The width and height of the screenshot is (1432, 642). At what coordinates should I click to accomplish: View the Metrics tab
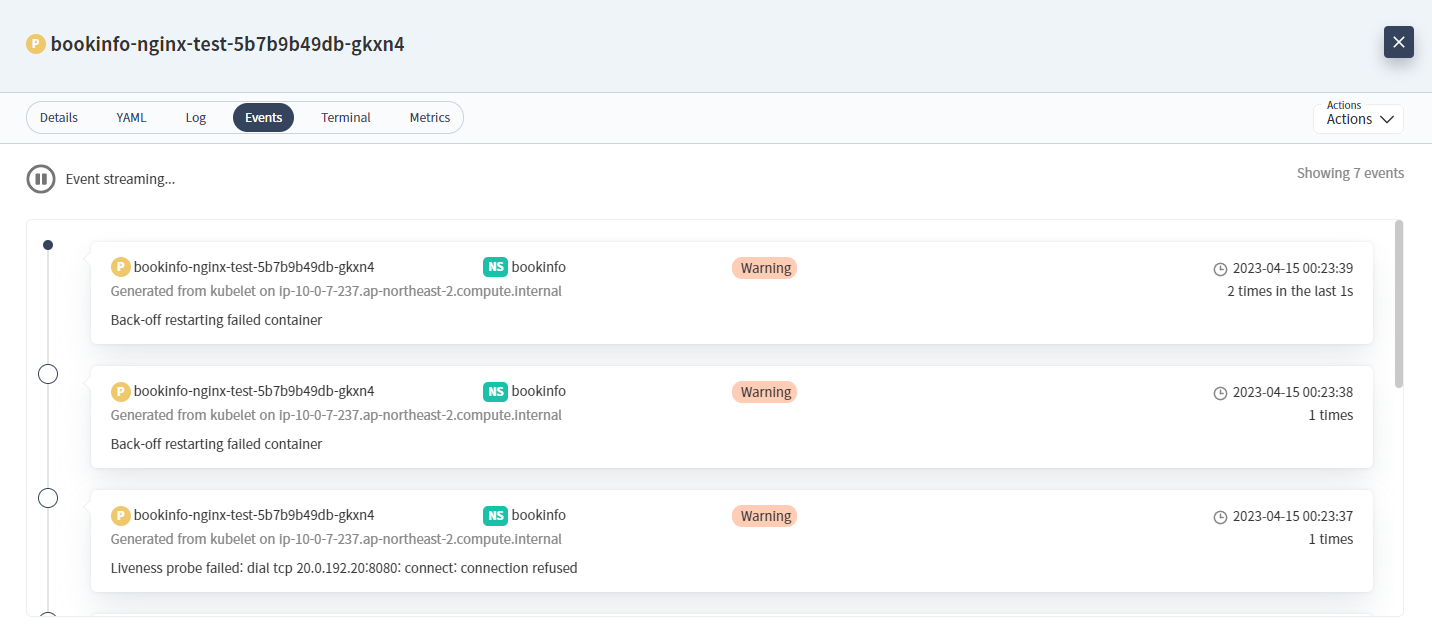[430, 118]
